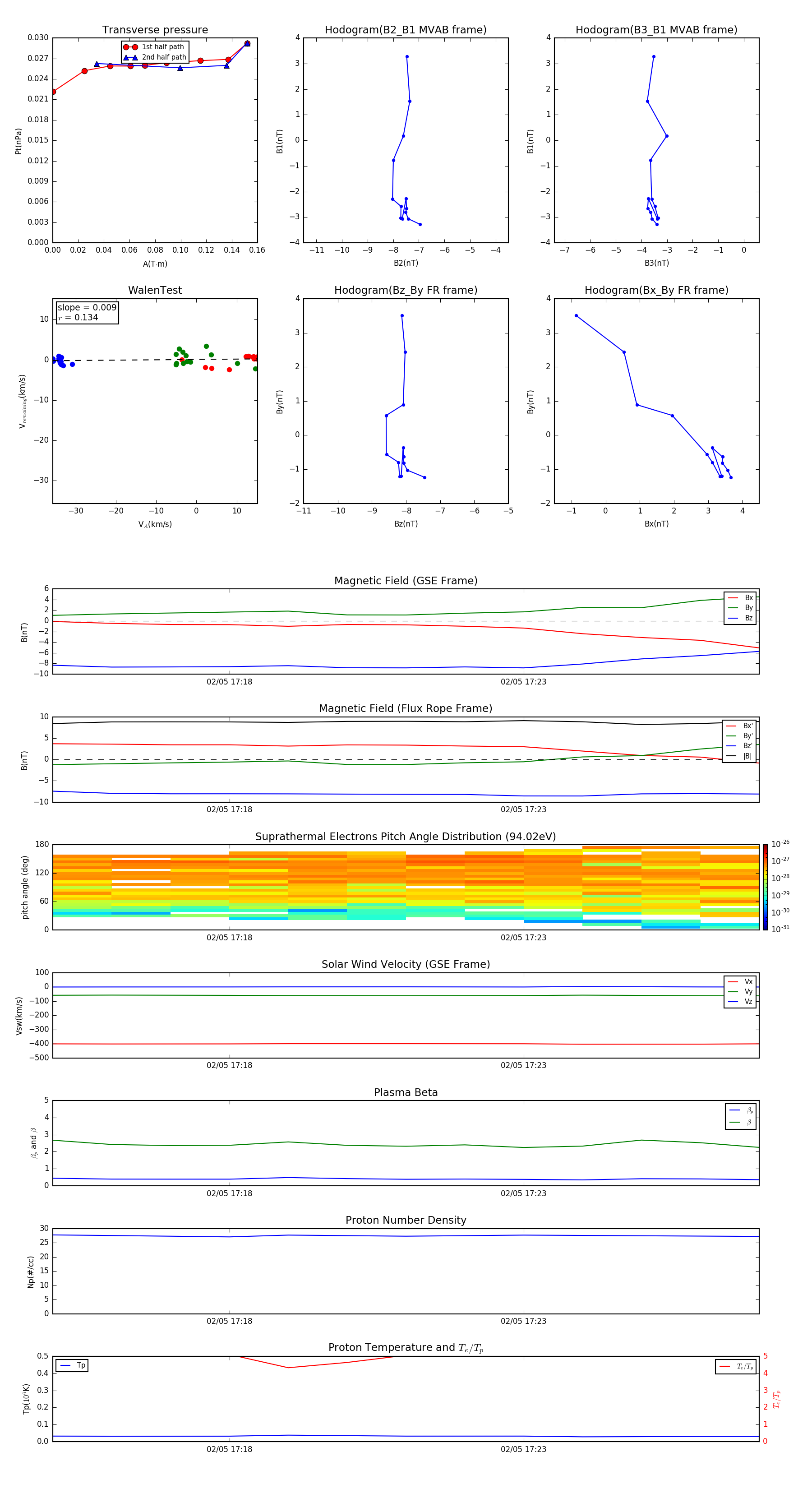
Task: Click the βp legend entry in Plasma Beta
Action: point(741,1110)
